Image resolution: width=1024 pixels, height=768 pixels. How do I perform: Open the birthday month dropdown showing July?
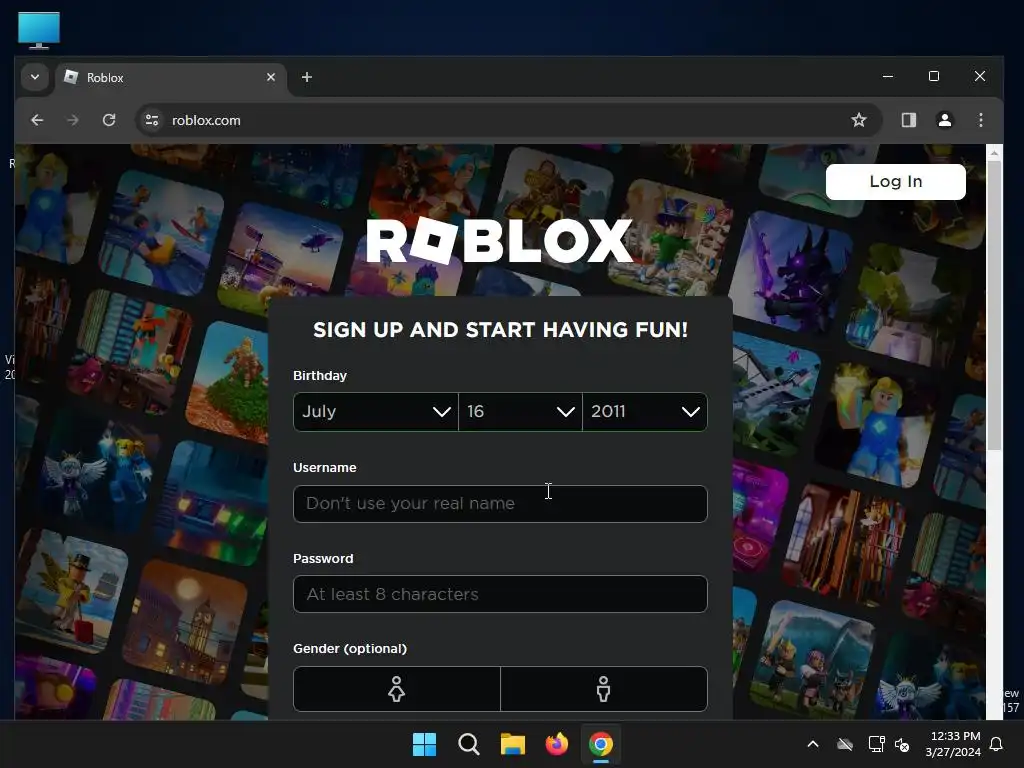pos(376,411)
